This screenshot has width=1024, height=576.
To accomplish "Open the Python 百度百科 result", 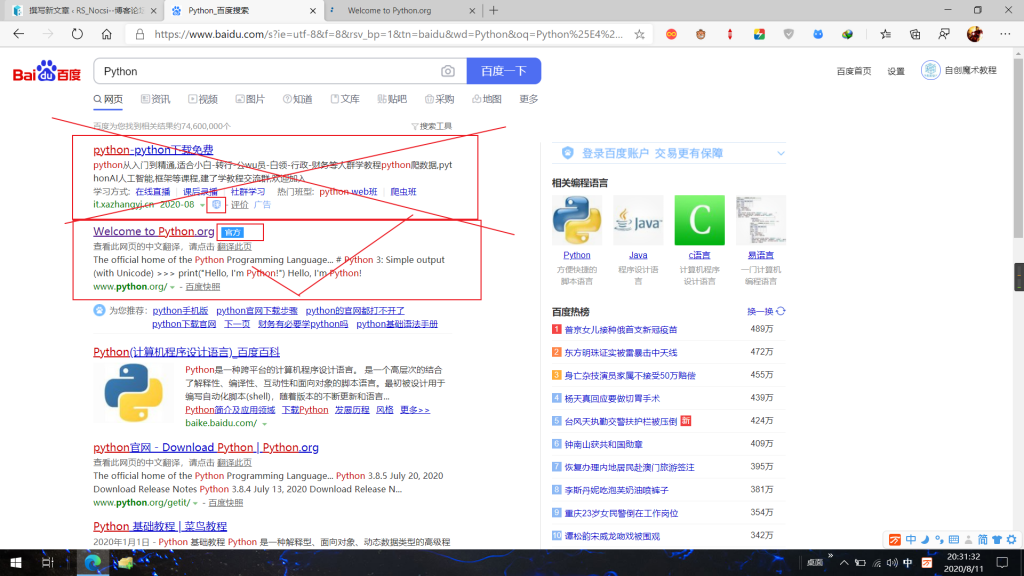I will tap(186, 352).
